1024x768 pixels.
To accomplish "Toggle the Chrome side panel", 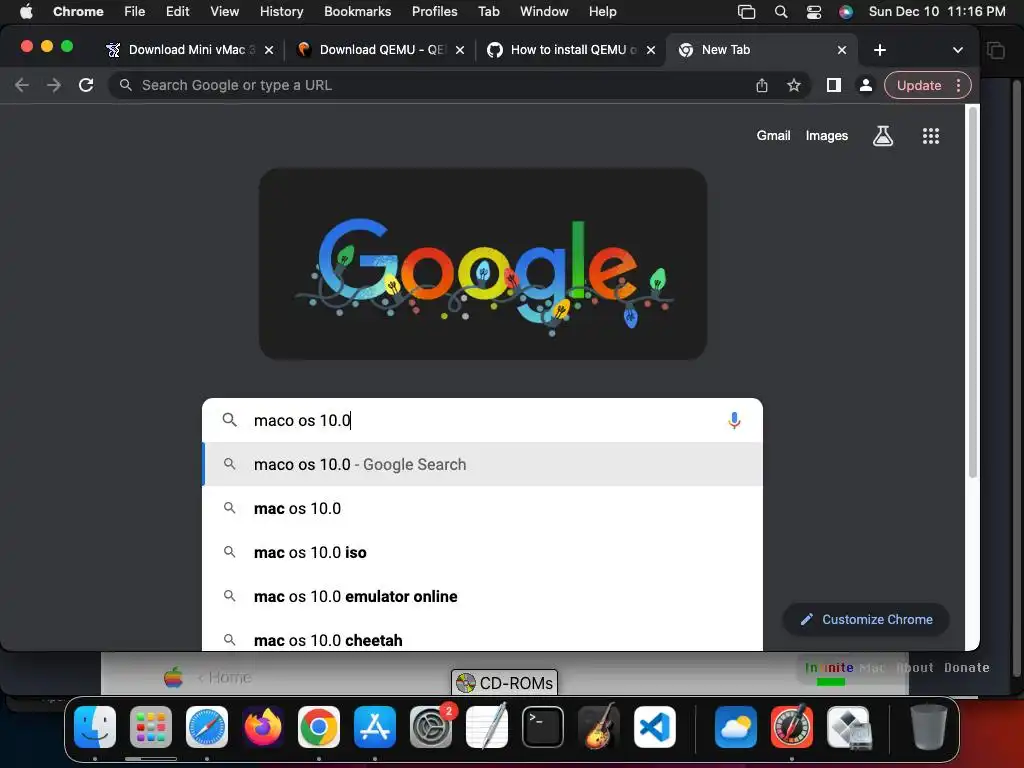I will [833, 85].
